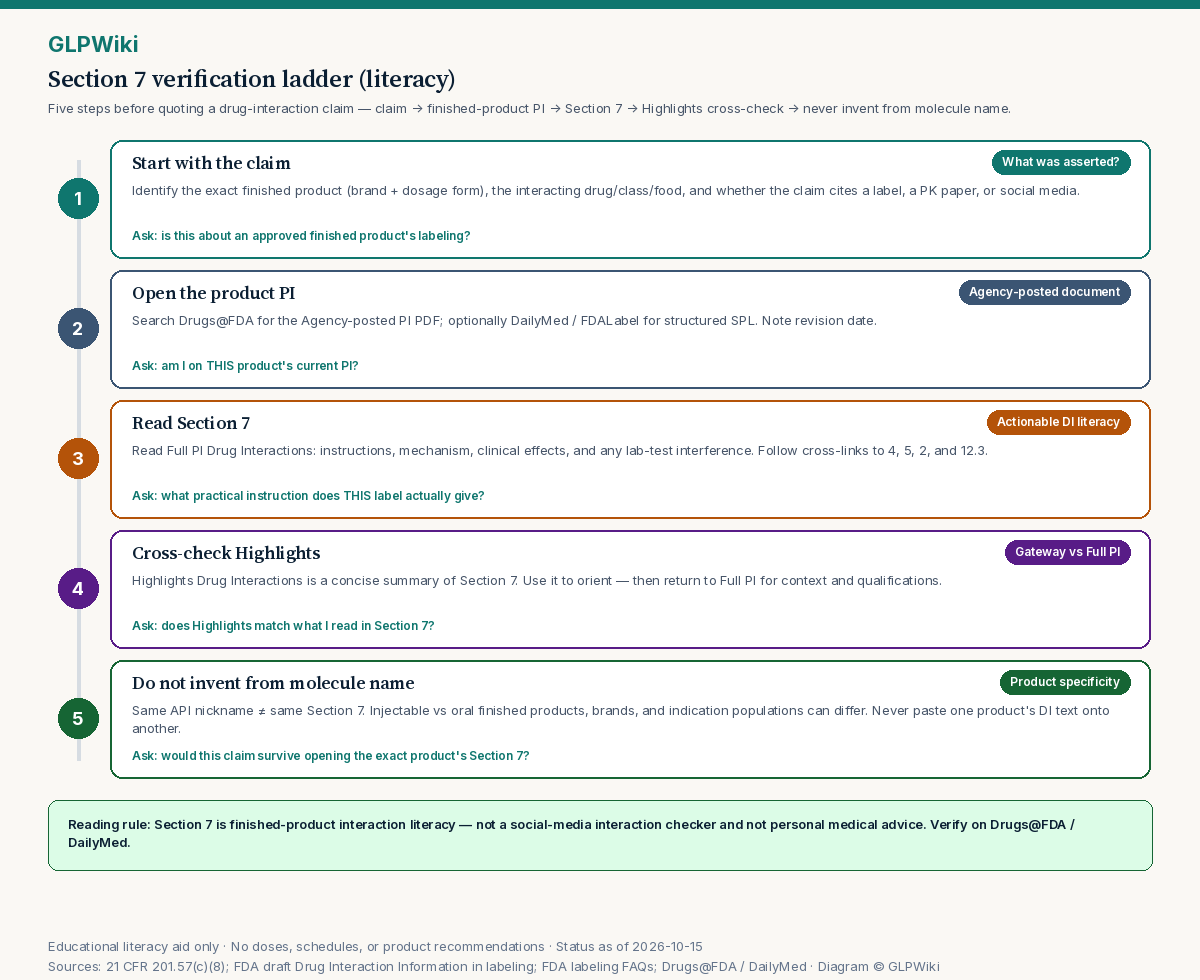Click 'Ask: am I on THIS product's current PI?'

pos(245,366)
